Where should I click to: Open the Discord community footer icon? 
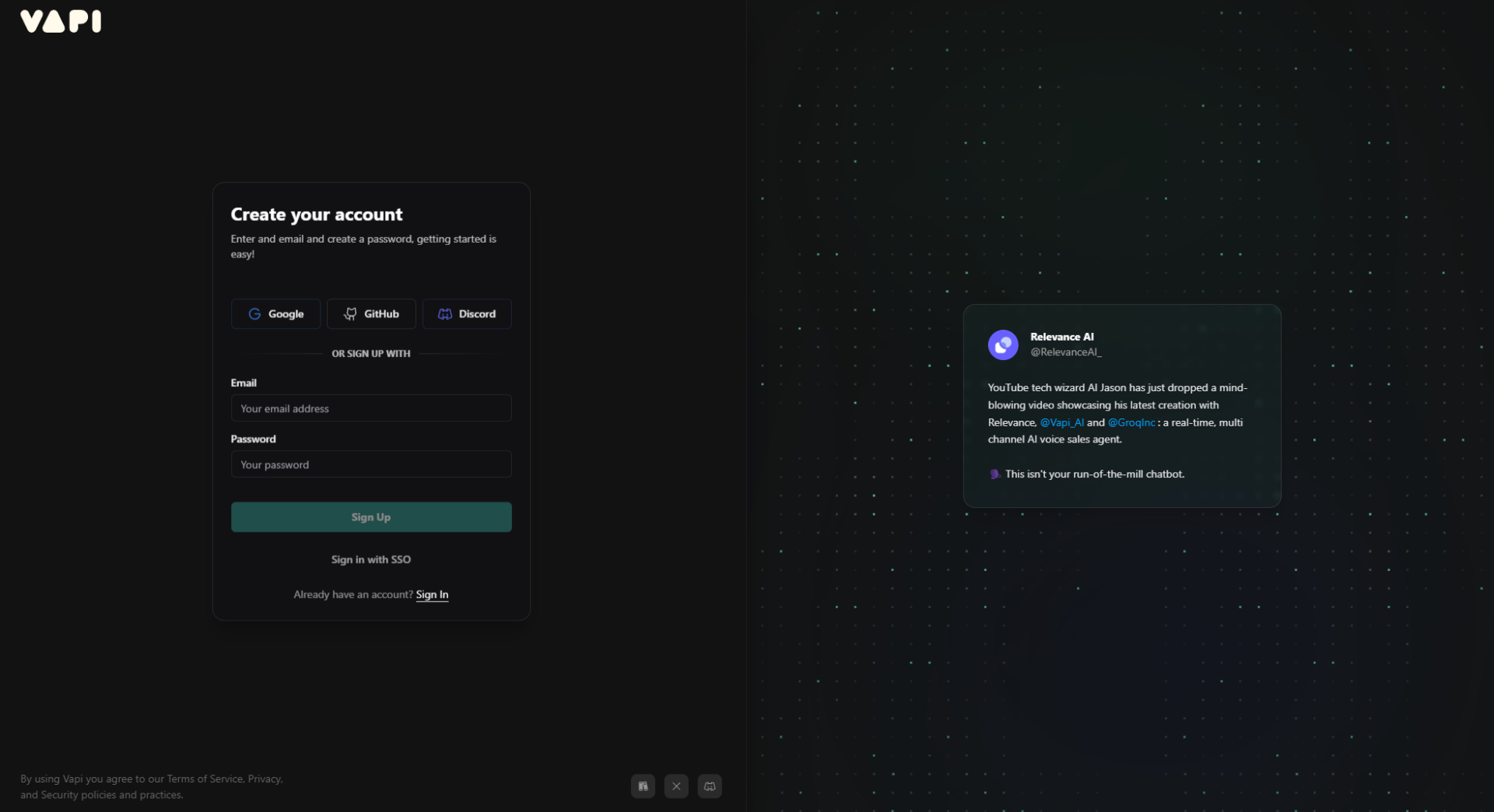click(x=710, y=786)
